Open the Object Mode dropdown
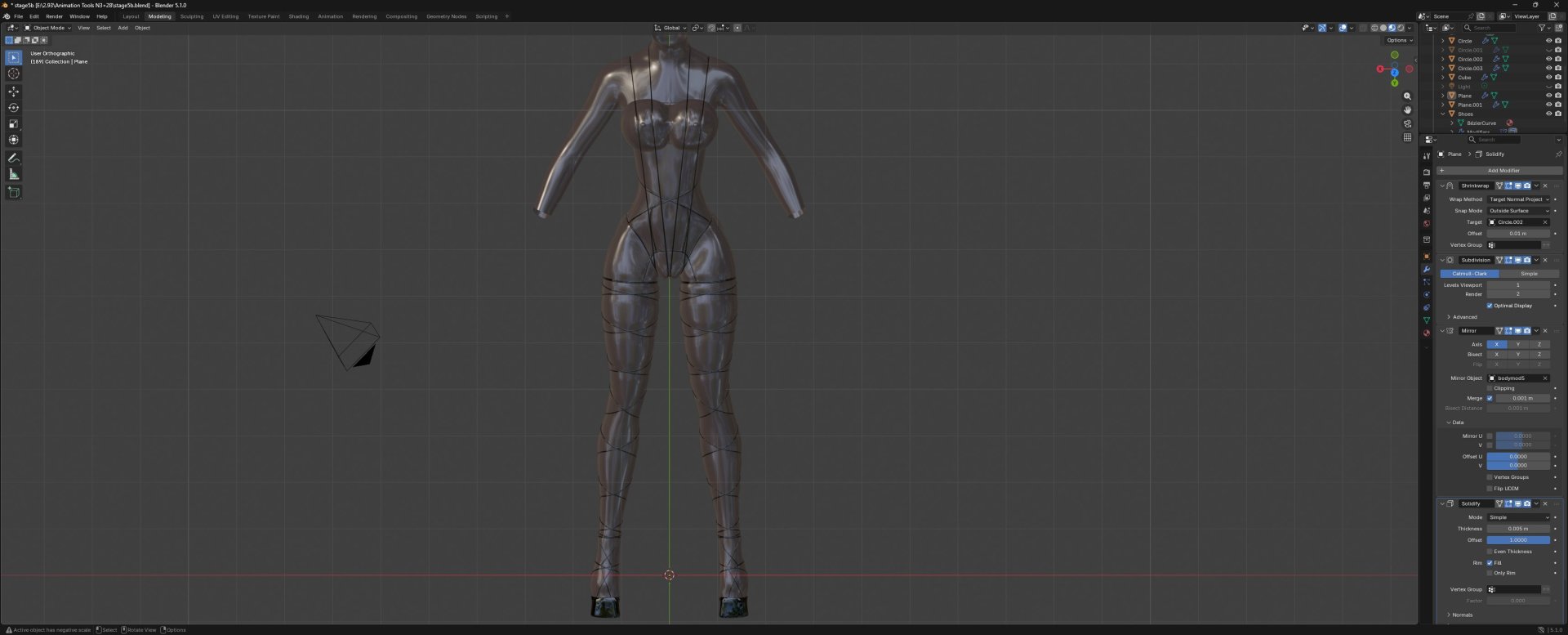The image size is (1568, 635). tap(47, 28)
